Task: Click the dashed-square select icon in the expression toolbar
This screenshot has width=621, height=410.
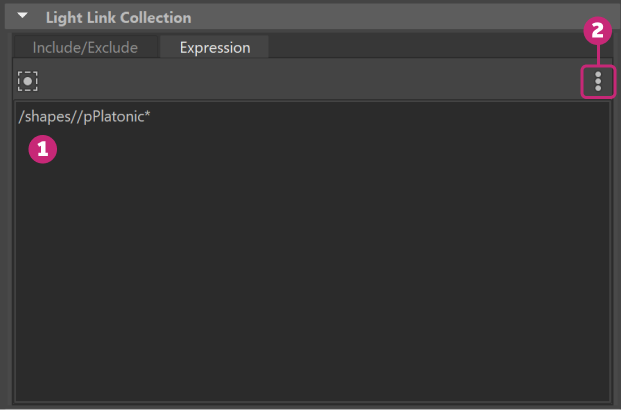Action: [28, 81]
